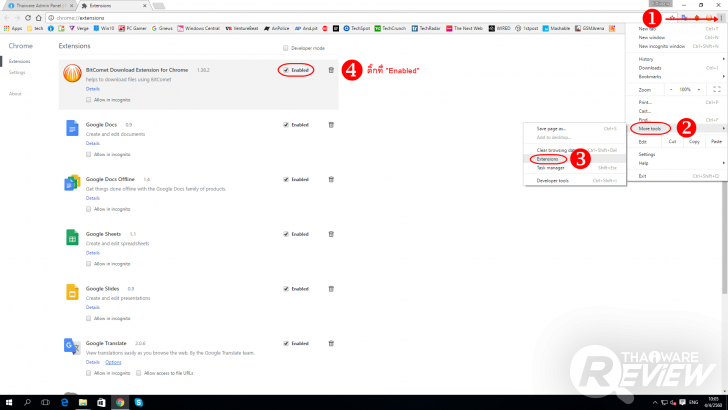Disable Google Docs Offline checkbox

click(286, 179)
